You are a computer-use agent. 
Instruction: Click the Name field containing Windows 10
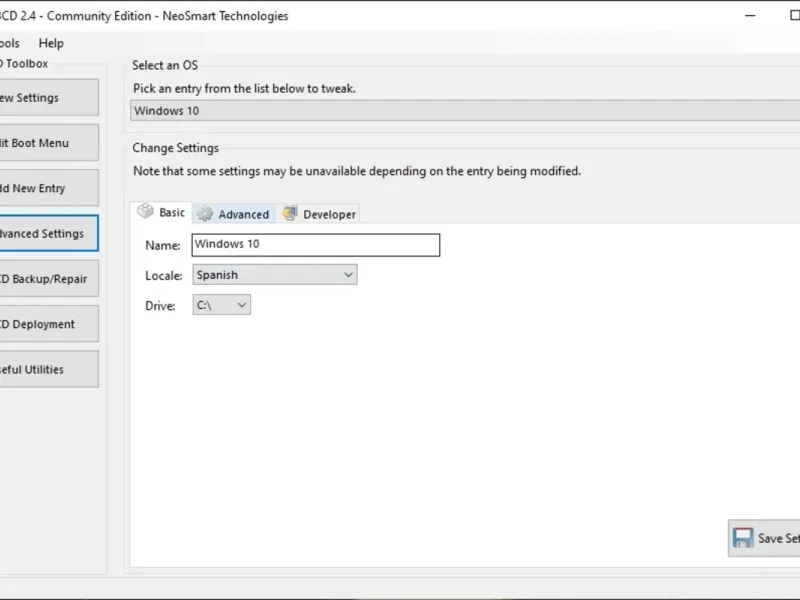[316, 245]
